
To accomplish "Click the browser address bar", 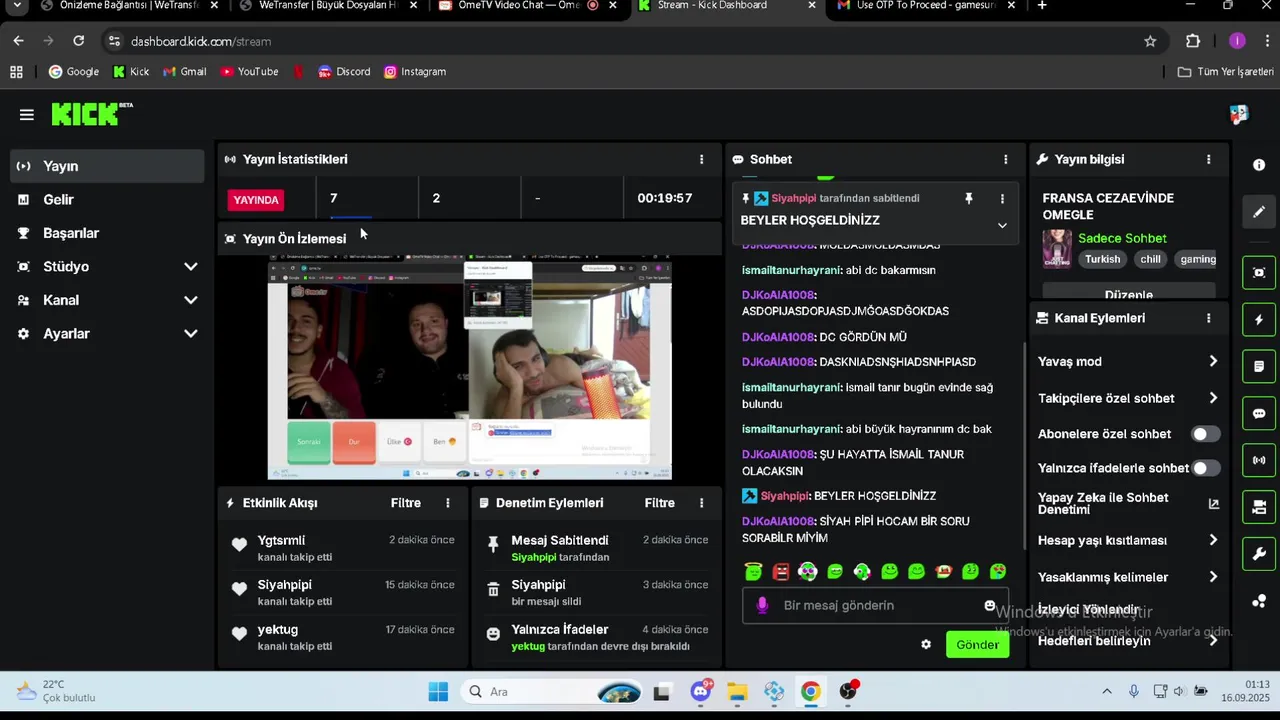I will pyautogui.click(x=630, y=41).
